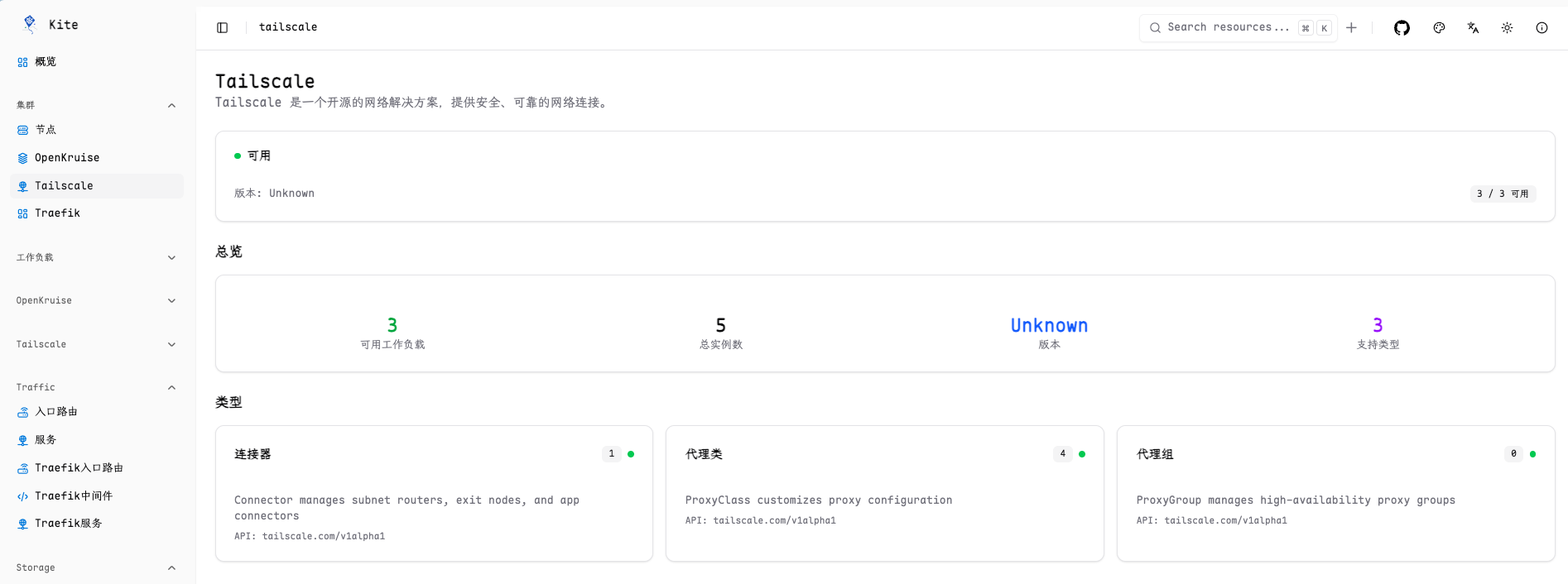Expand the OpenKruise sidebar group
The height and width of the screenshot is (584, 1568).
171,300
